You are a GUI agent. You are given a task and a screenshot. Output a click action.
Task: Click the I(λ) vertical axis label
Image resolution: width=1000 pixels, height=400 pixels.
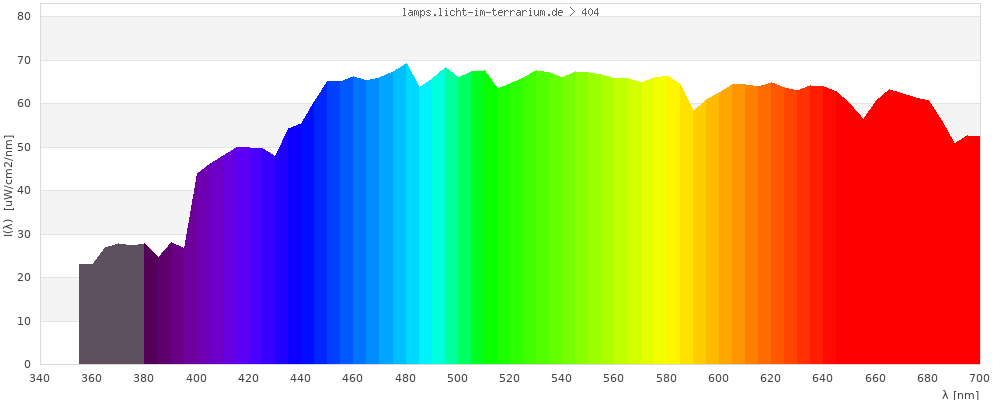[x=9, y=190]
